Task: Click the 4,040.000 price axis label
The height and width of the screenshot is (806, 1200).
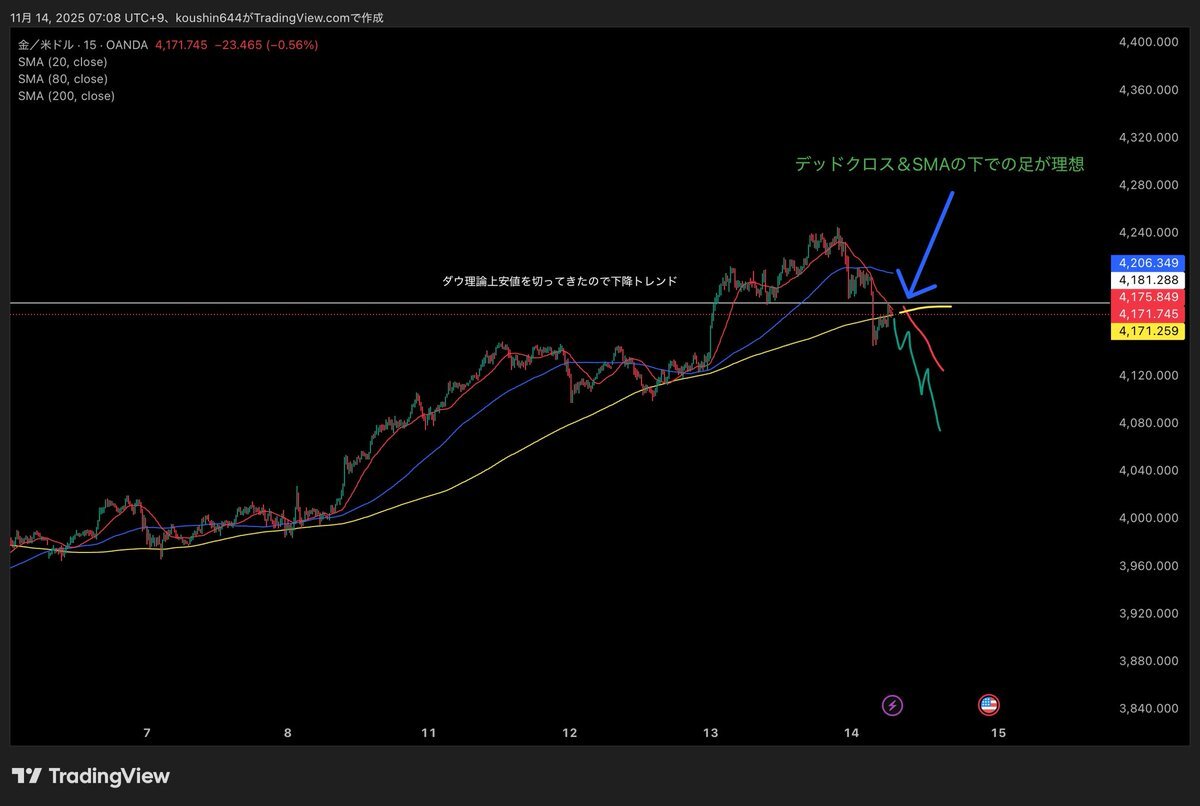Action: click(1148, 470)
